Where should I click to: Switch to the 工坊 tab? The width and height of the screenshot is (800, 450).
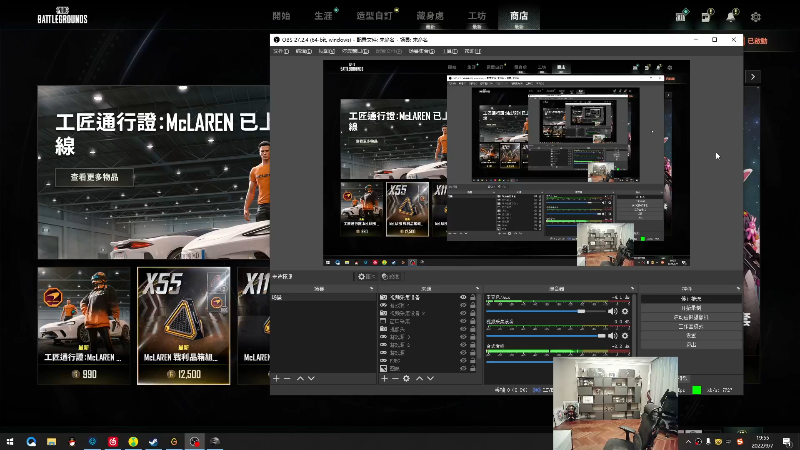coord(477,17)
